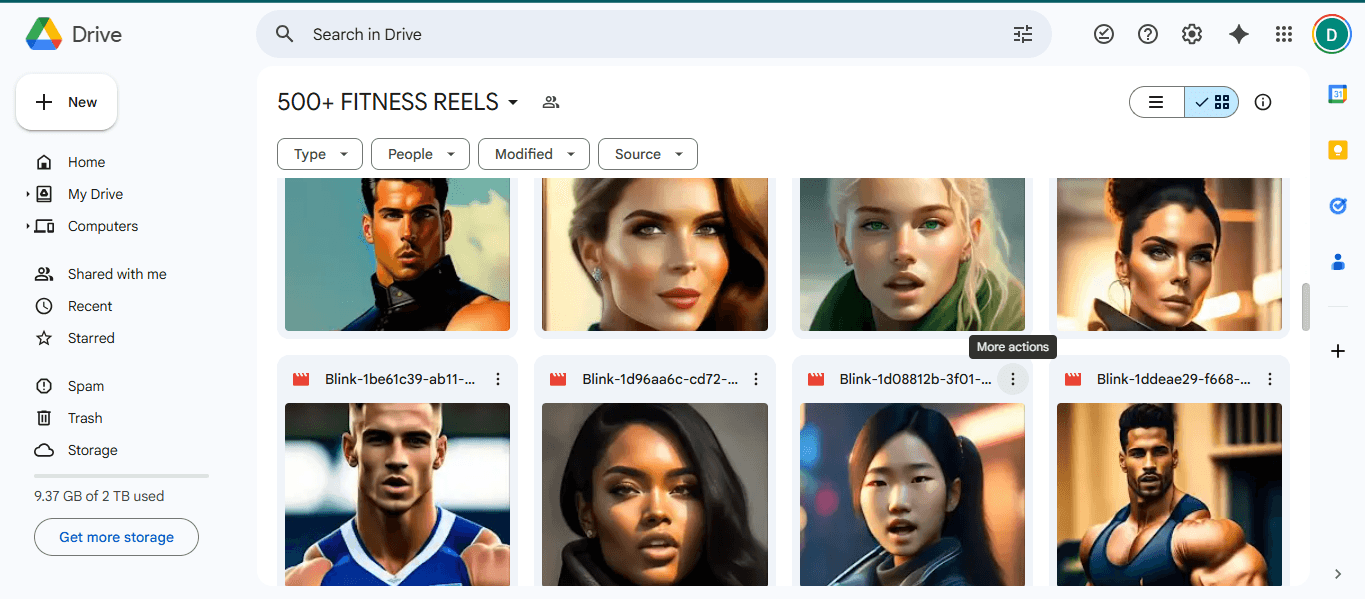Open the Contacts side panel icon
Image resolution: width=1365 pixels, height=599 pixels.
(x=1338, y=262)
